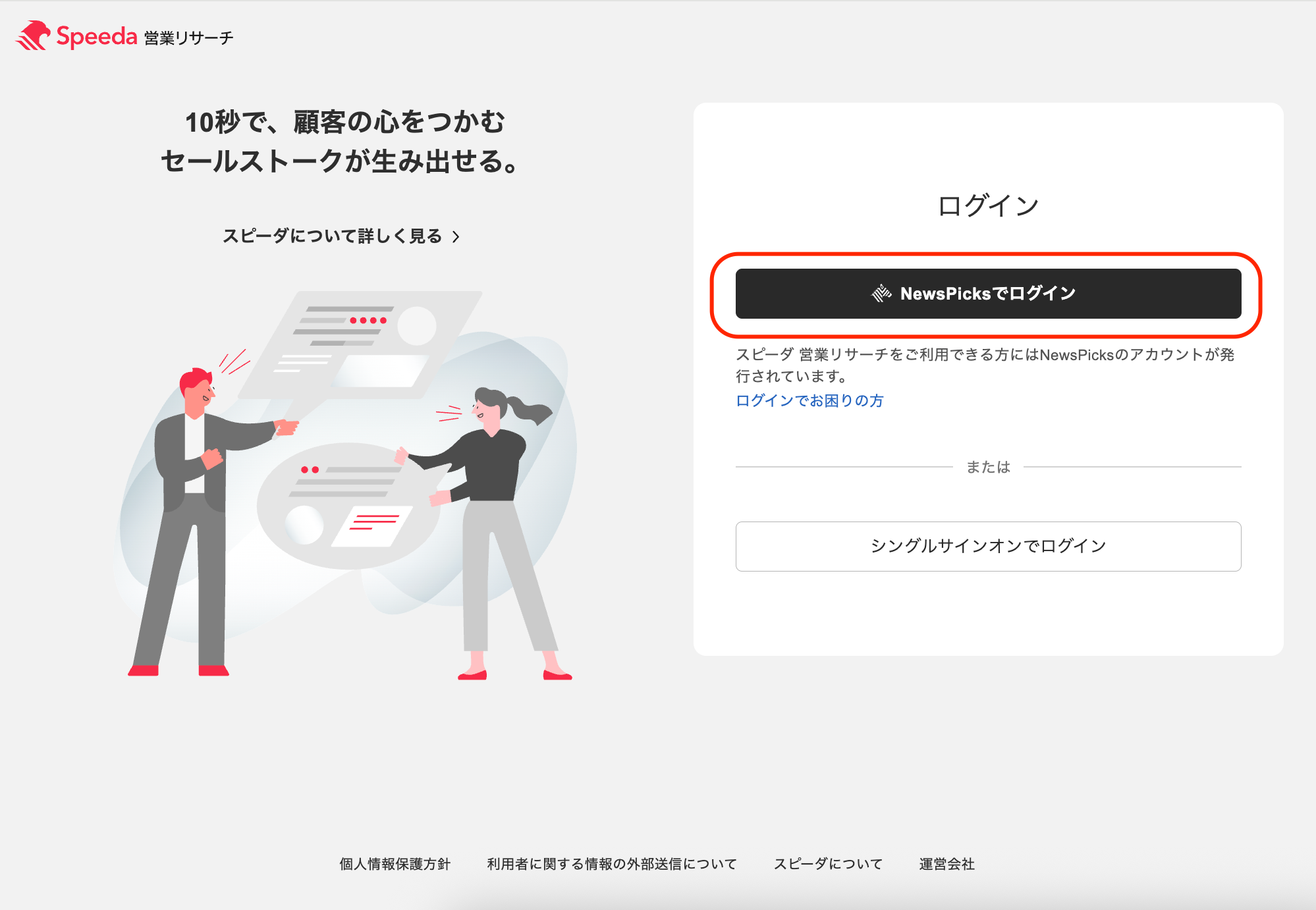Screen dimensions: 1316x910
Task: Open the 個人情報保護方針 footer link
Action: pyautogui.click(x=395, y=864)
